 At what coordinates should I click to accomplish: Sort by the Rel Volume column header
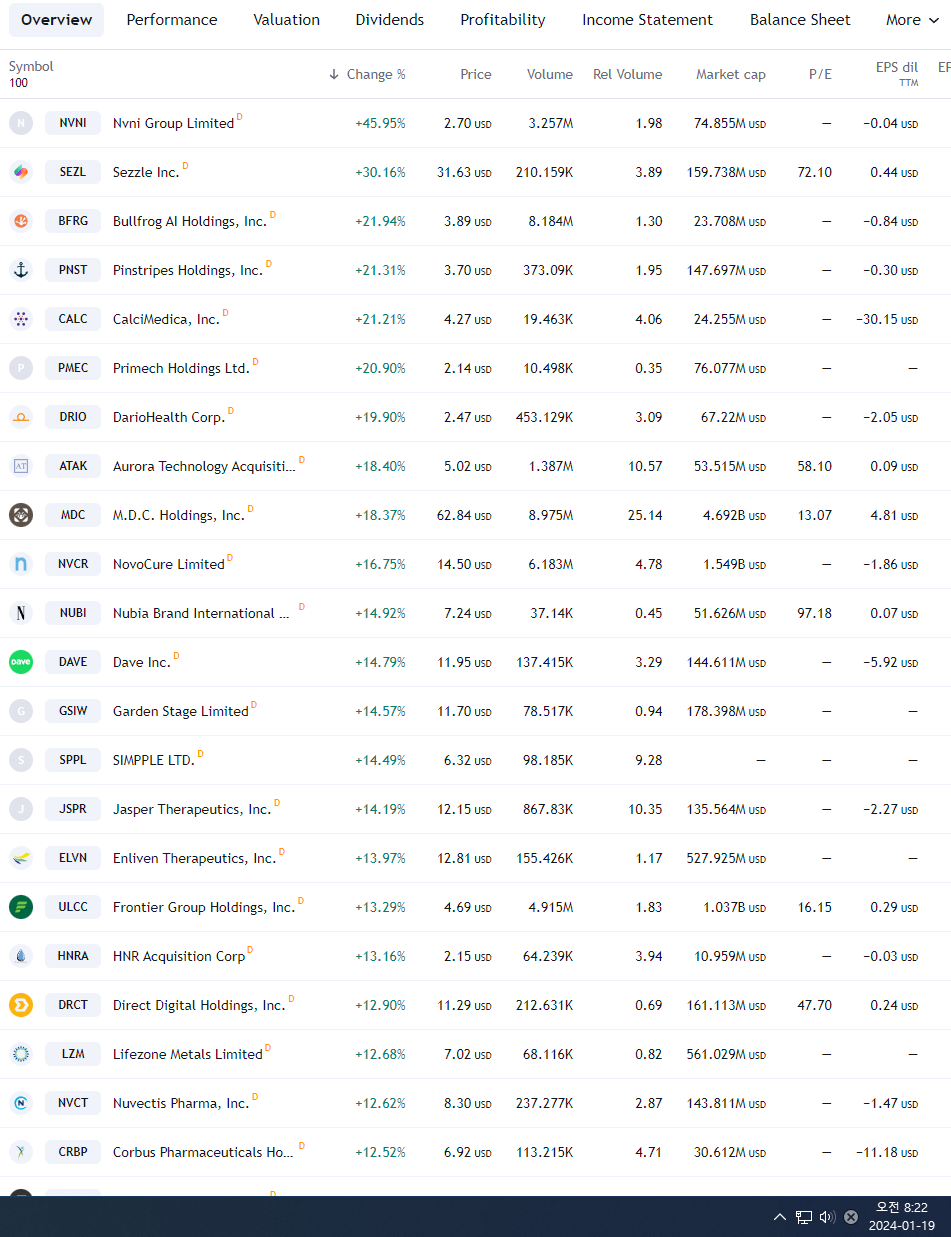click(627, 74)
